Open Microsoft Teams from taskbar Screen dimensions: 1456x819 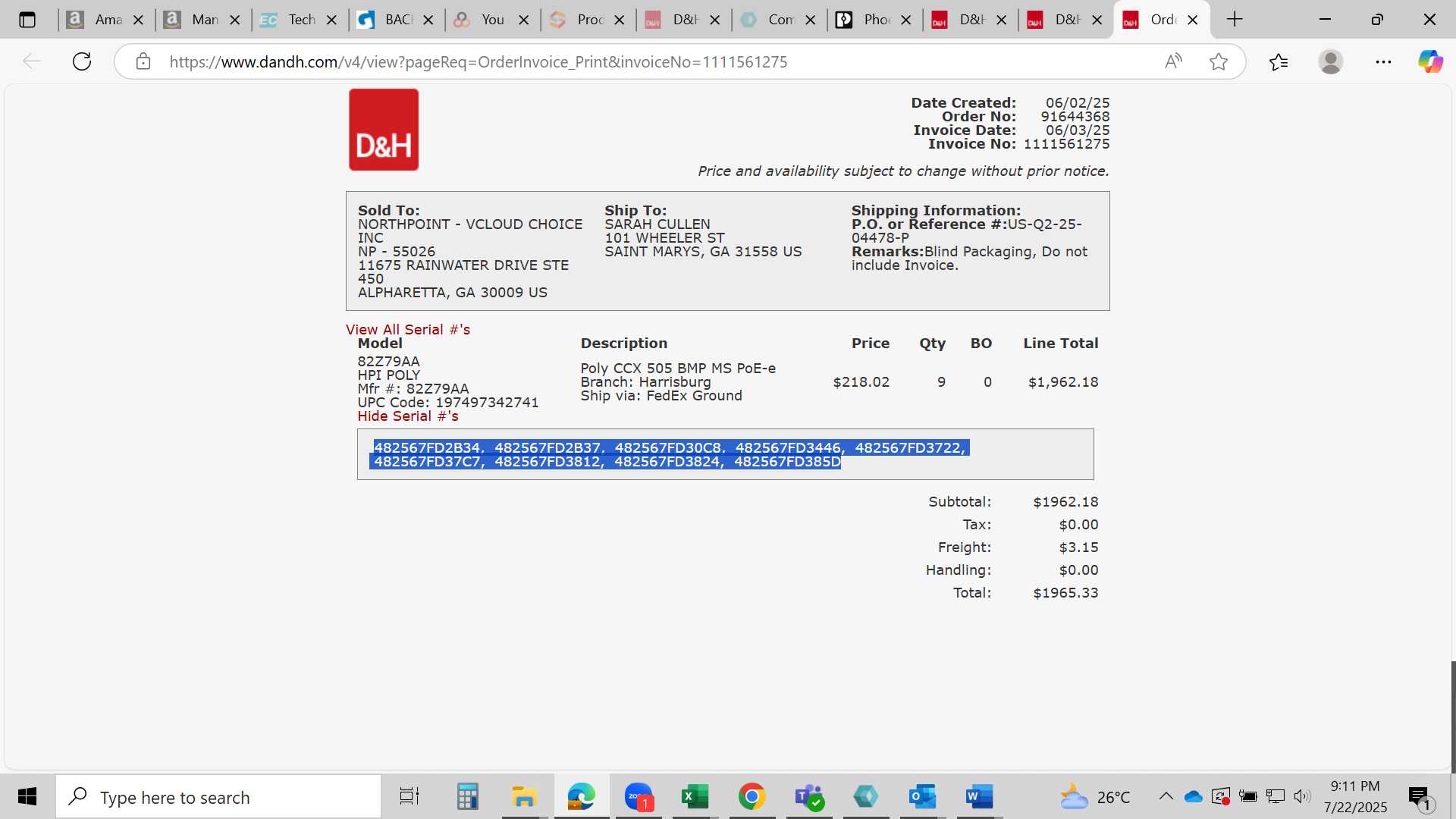[x=808, y=796]
